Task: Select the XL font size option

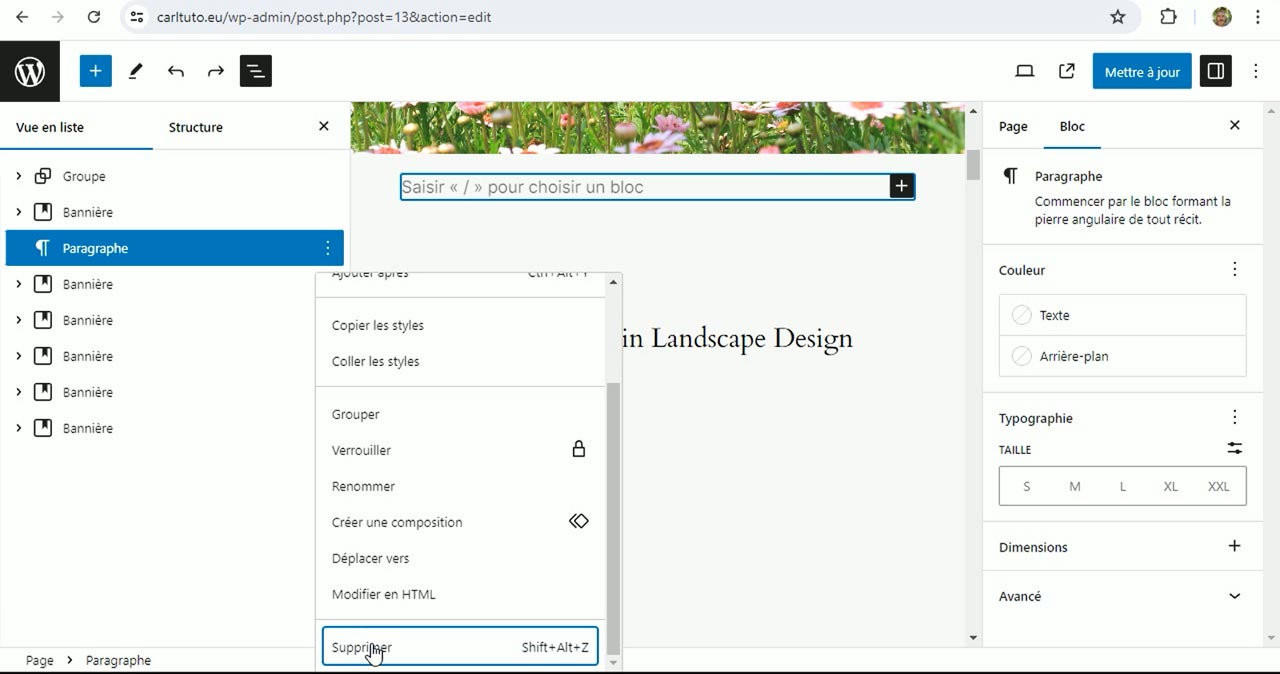Action: 1170,487
